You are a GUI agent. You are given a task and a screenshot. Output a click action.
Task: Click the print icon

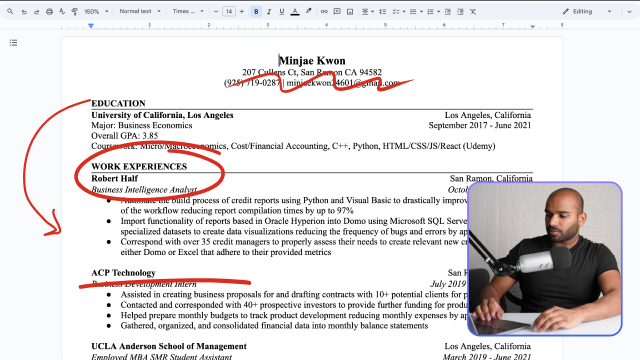pyautogui.click(x=49, y=12)
